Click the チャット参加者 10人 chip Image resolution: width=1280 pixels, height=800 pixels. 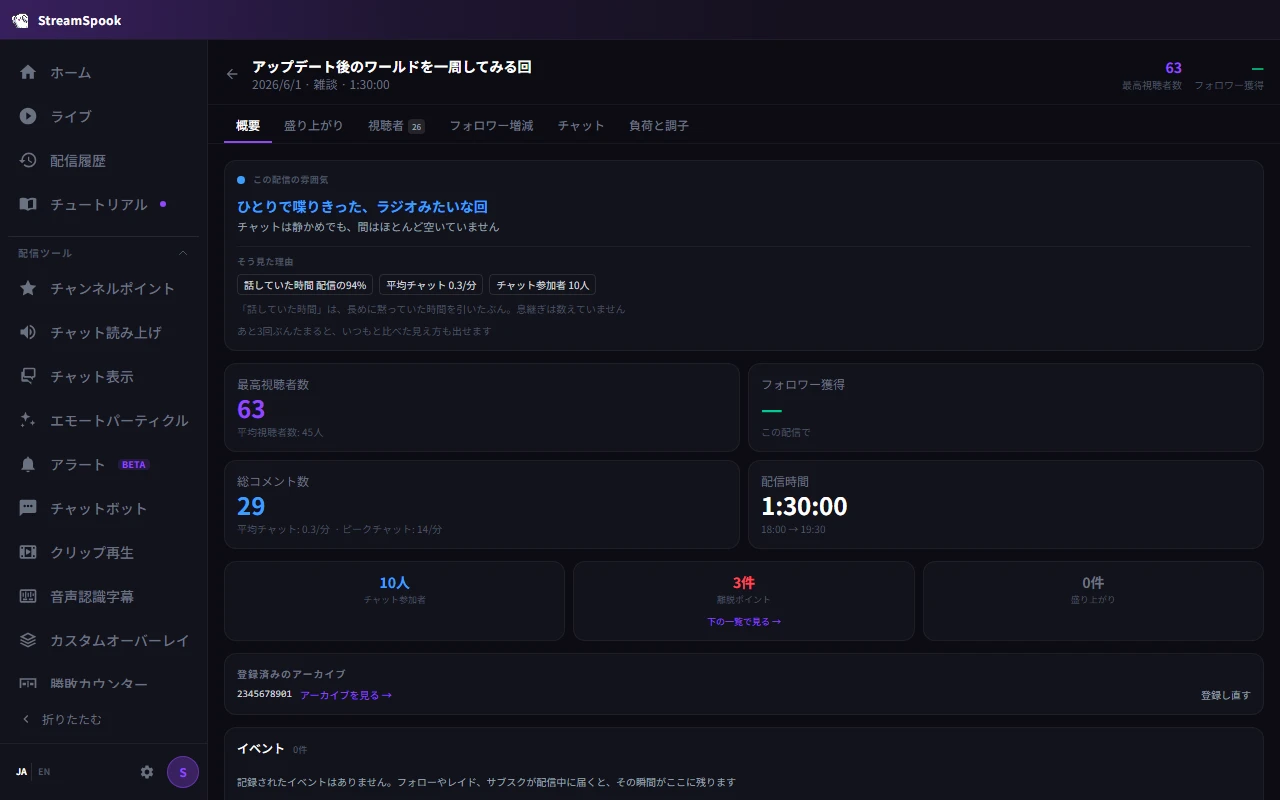[543, 285]
